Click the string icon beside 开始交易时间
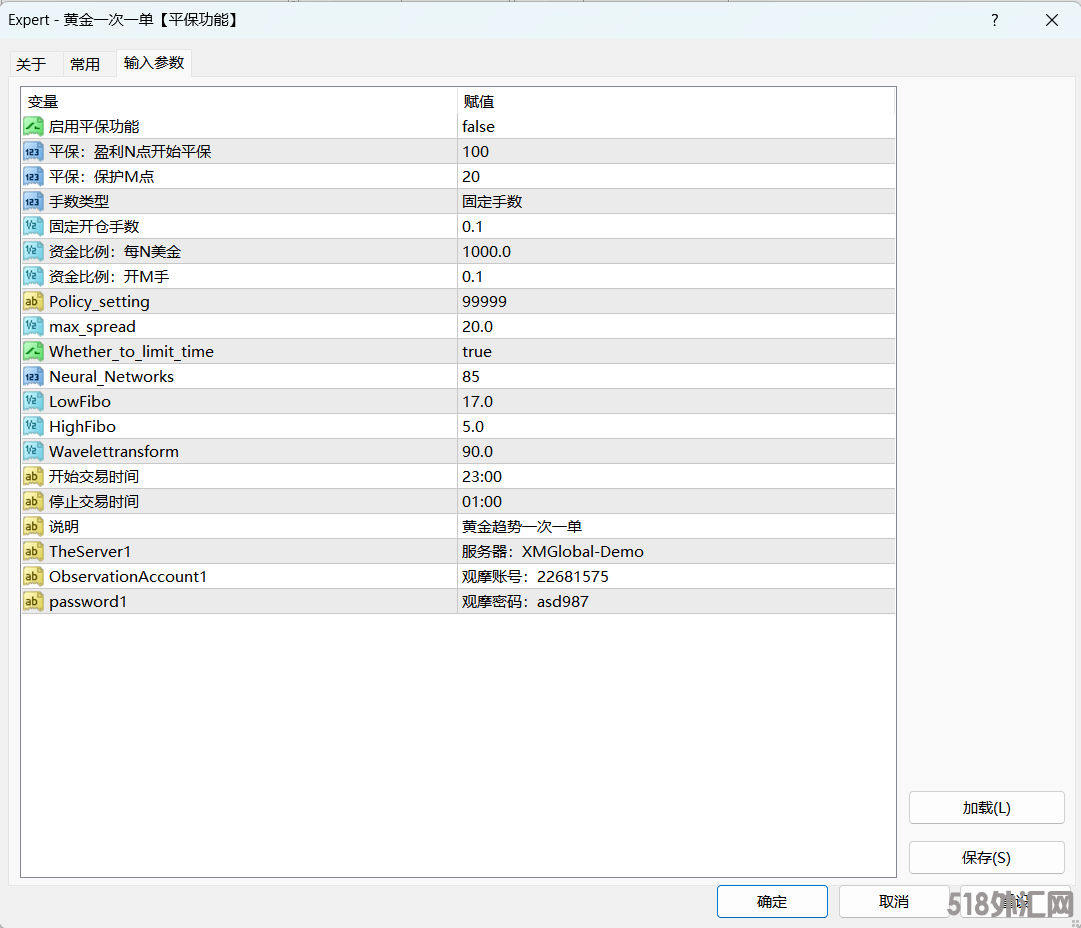Viewport: 1081px width, 928px height. 33,476
